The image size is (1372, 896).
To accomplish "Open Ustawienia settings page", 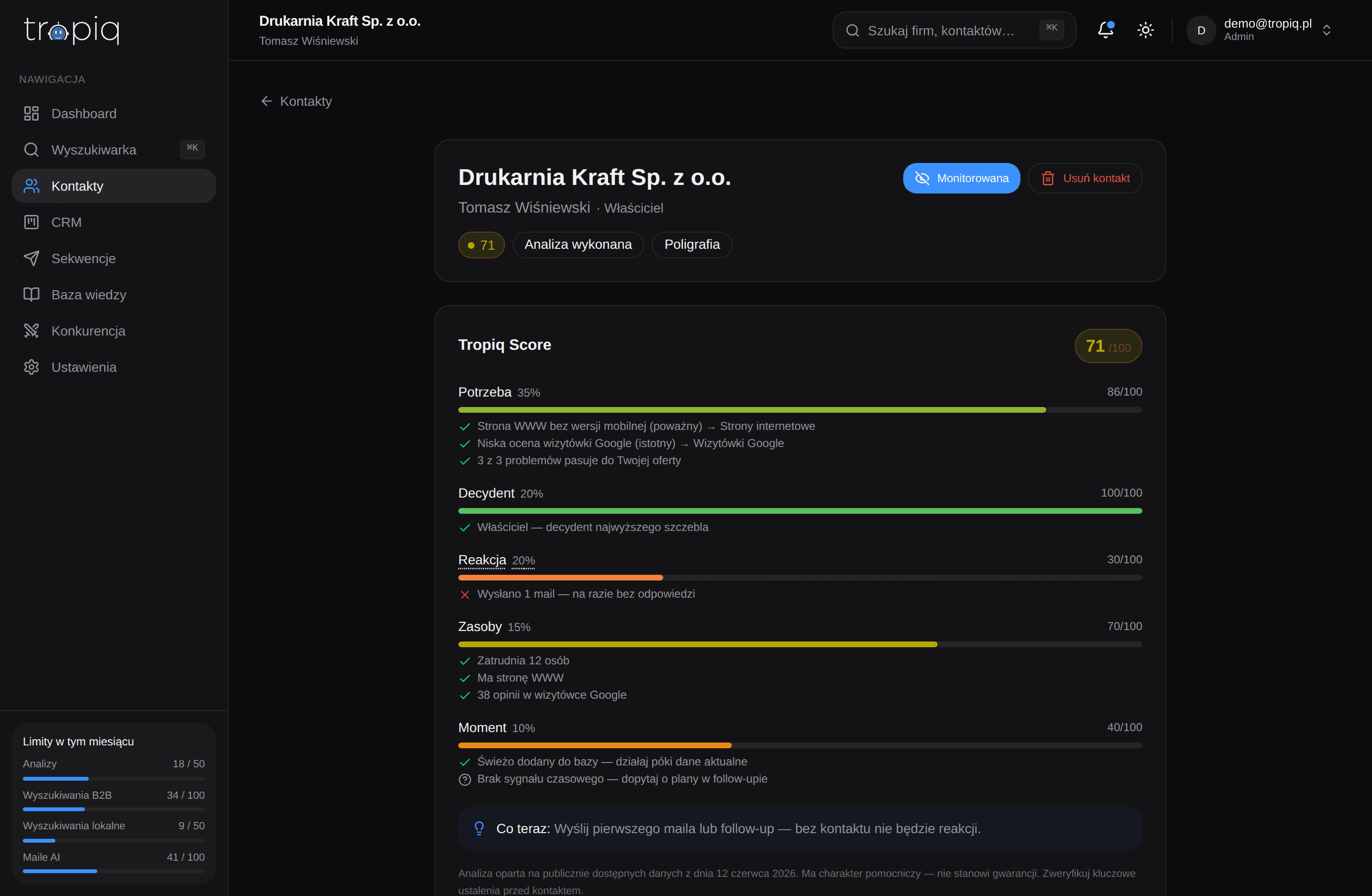I will (x=113, y=367).
